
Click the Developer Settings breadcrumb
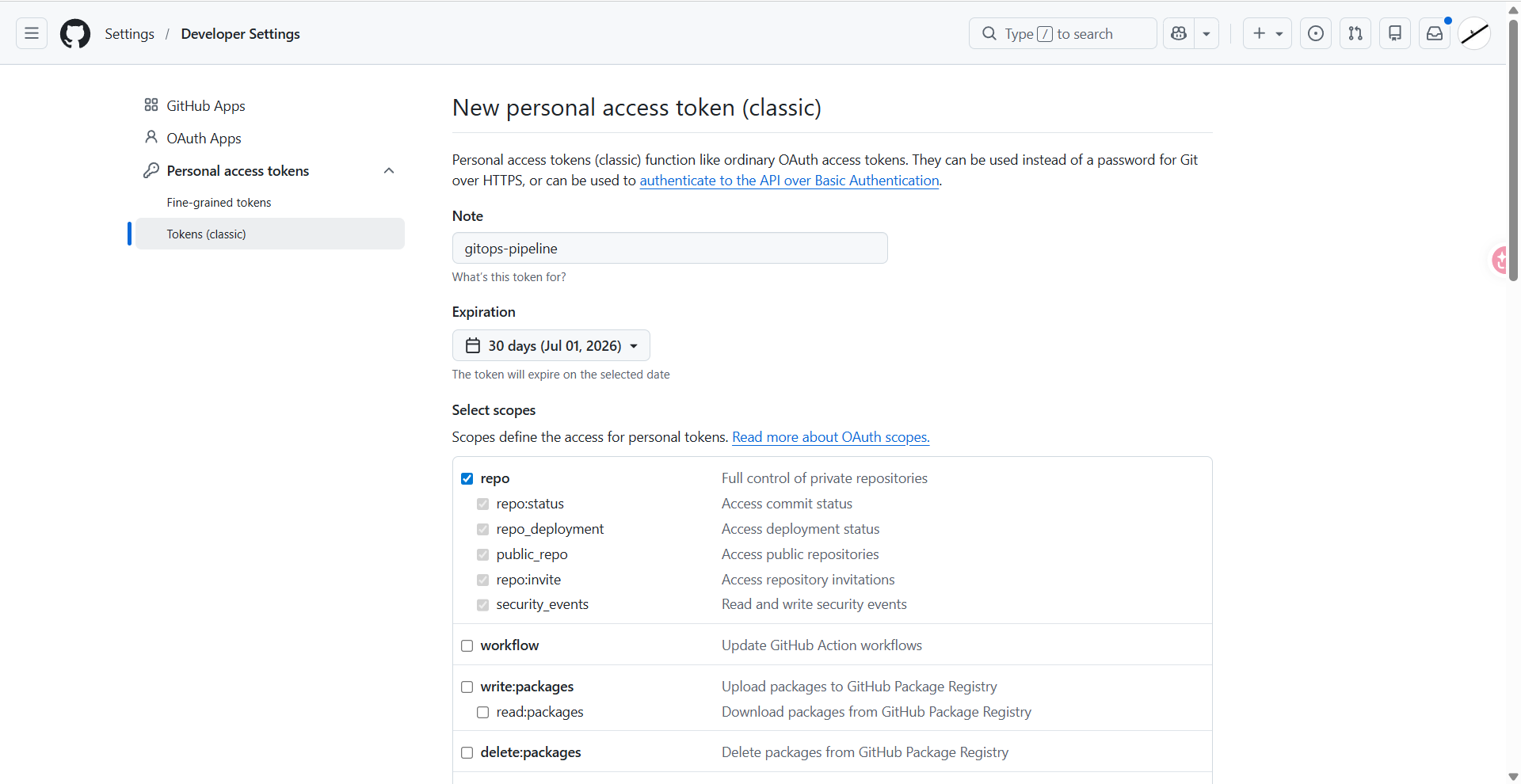pyautogui.click(x=240, y=33)
